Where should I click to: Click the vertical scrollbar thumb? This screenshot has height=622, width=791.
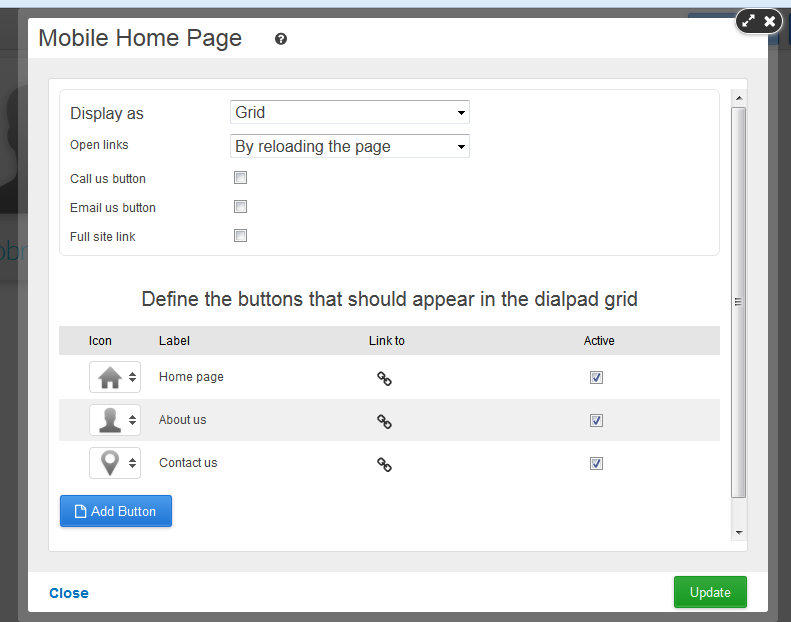pos(739,302)
